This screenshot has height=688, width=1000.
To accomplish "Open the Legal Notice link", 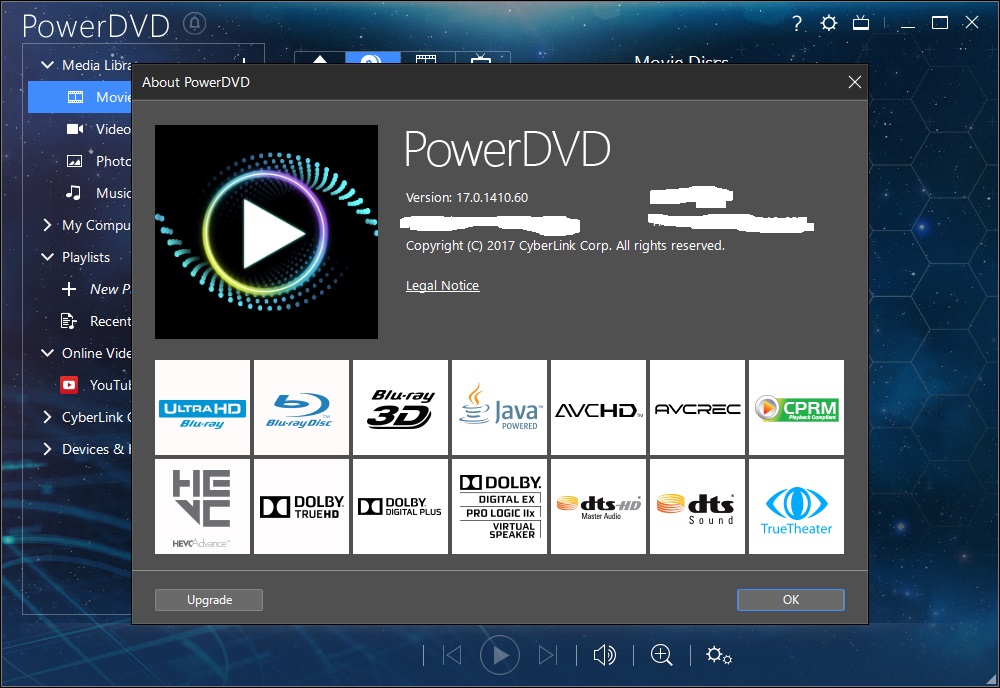I will click(x=443, y=286).
